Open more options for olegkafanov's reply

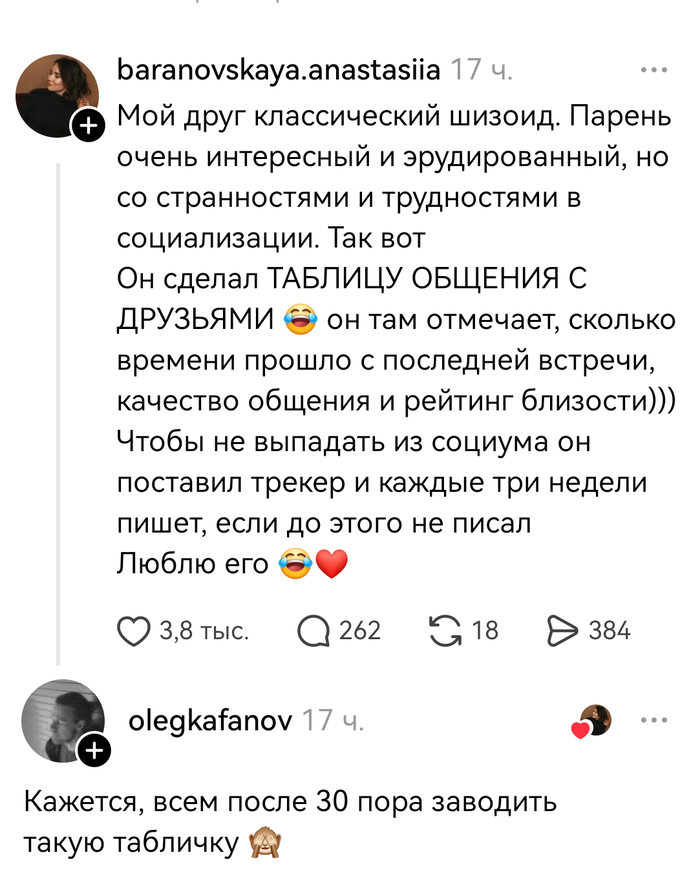653,719
